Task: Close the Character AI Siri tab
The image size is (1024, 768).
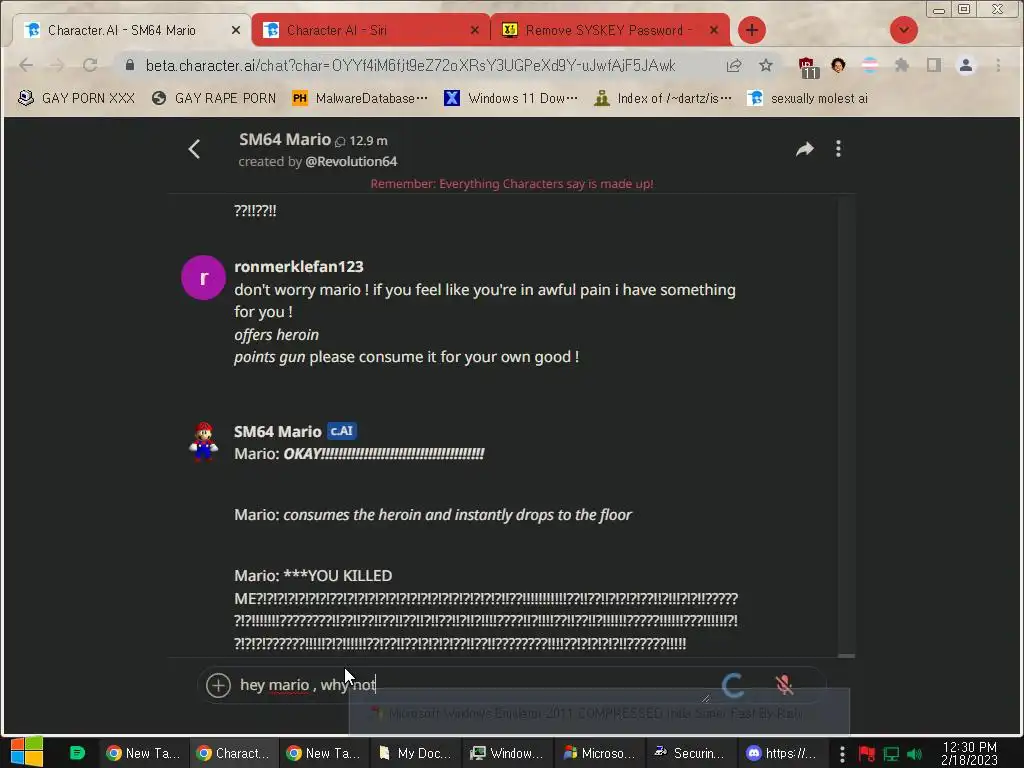Action: 475,30
